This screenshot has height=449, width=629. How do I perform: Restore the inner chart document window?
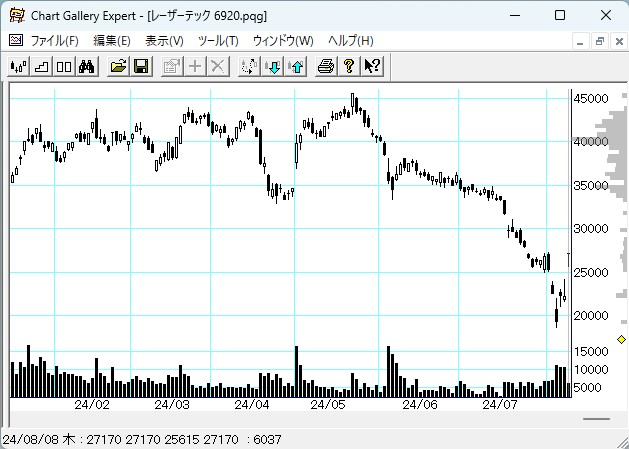click(600, 41)
